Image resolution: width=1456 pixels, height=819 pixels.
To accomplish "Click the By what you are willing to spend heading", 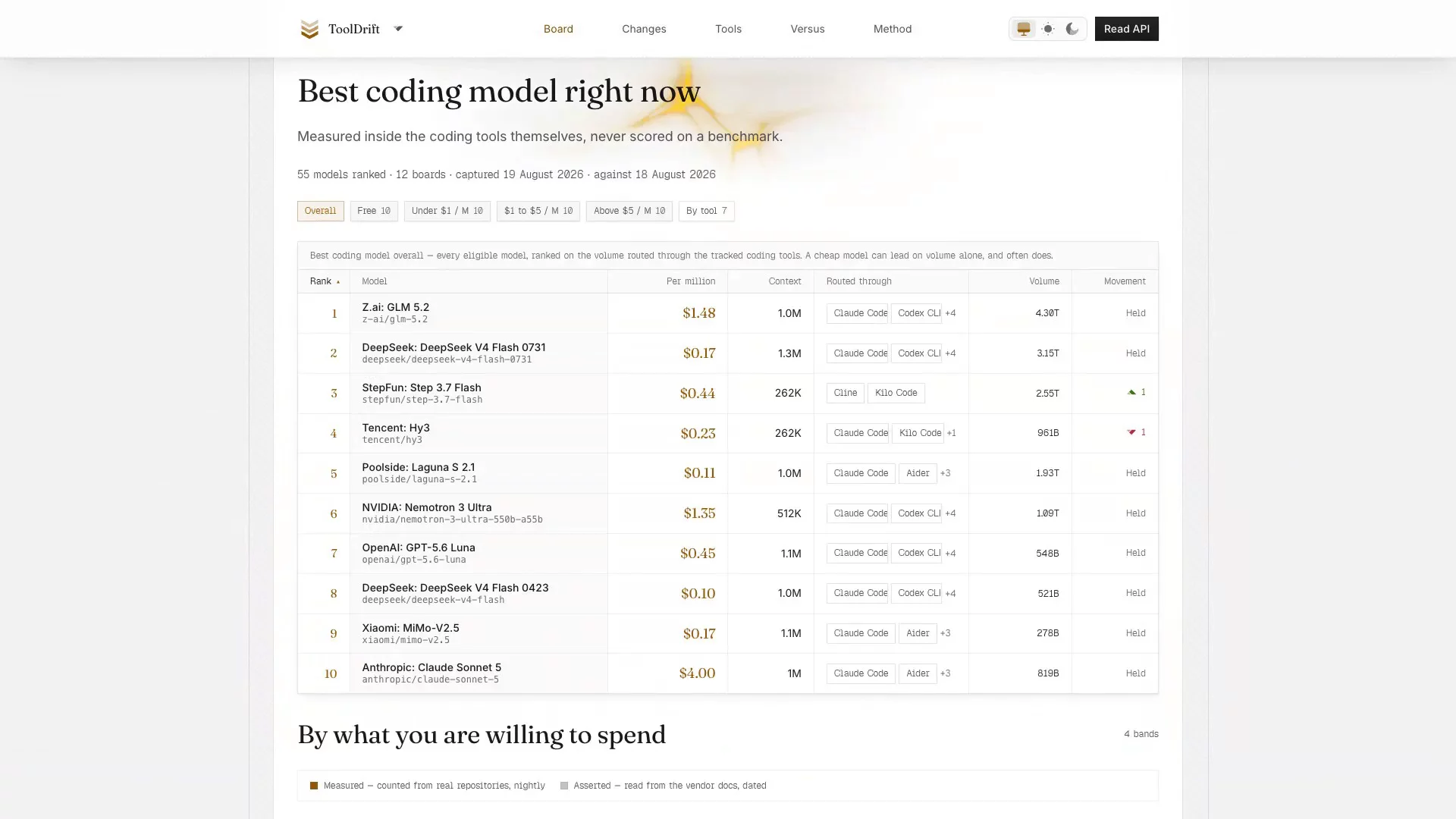I will [482, 735].
